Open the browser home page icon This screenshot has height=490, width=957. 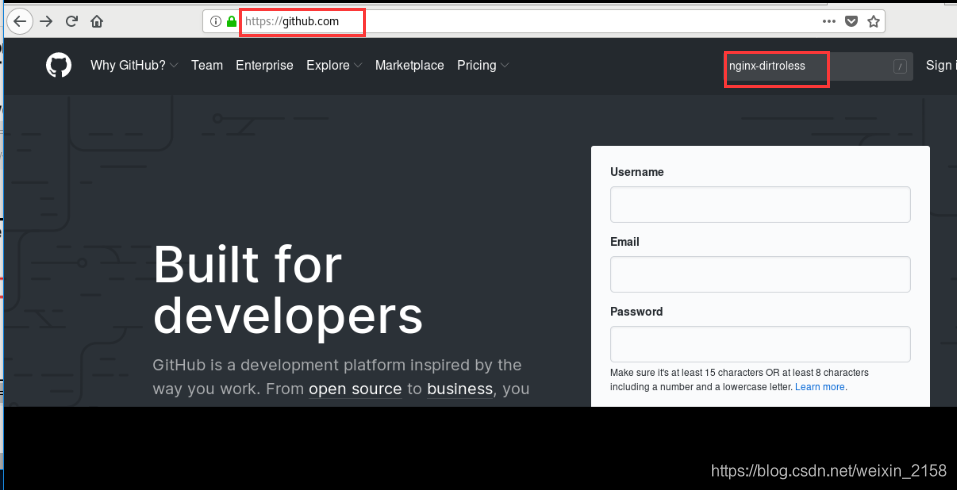click(96, 21)
